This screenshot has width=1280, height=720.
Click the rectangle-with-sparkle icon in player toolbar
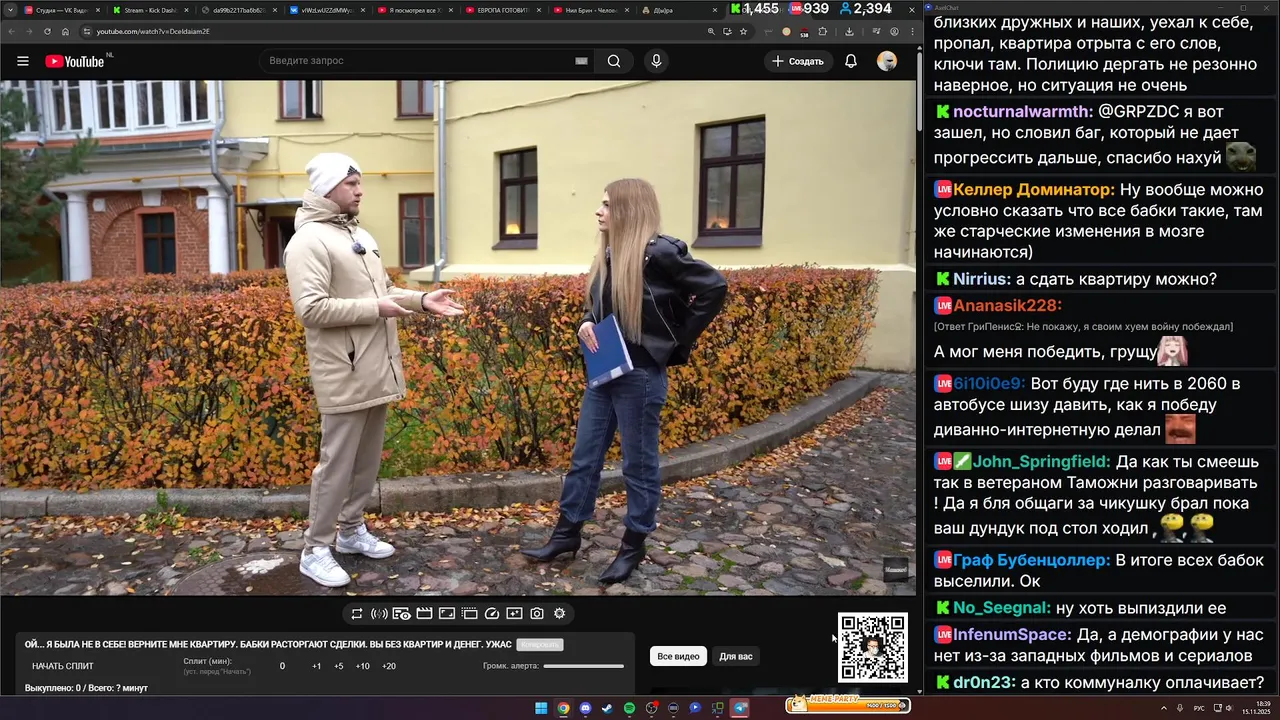pos(514,613)
